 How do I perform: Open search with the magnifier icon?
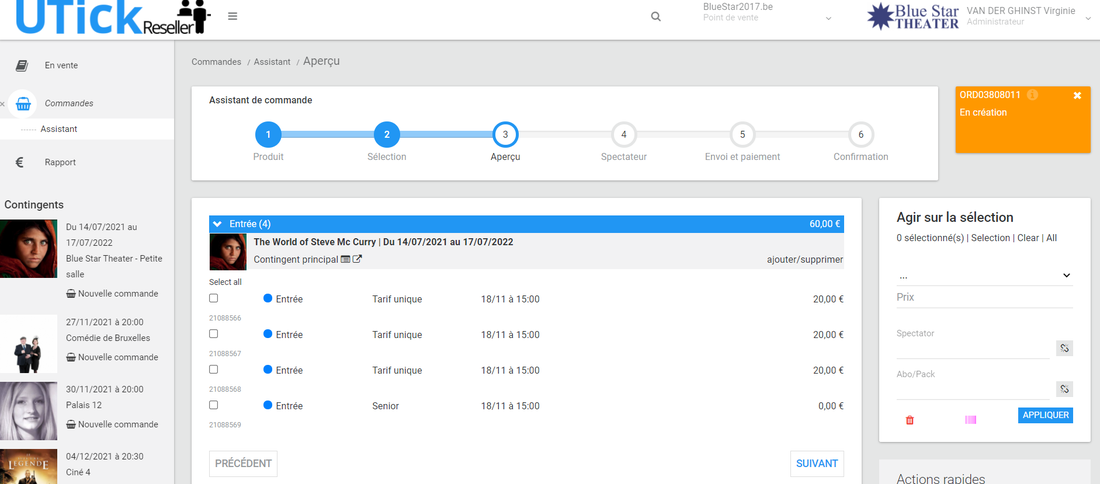(x=656, y=17)
